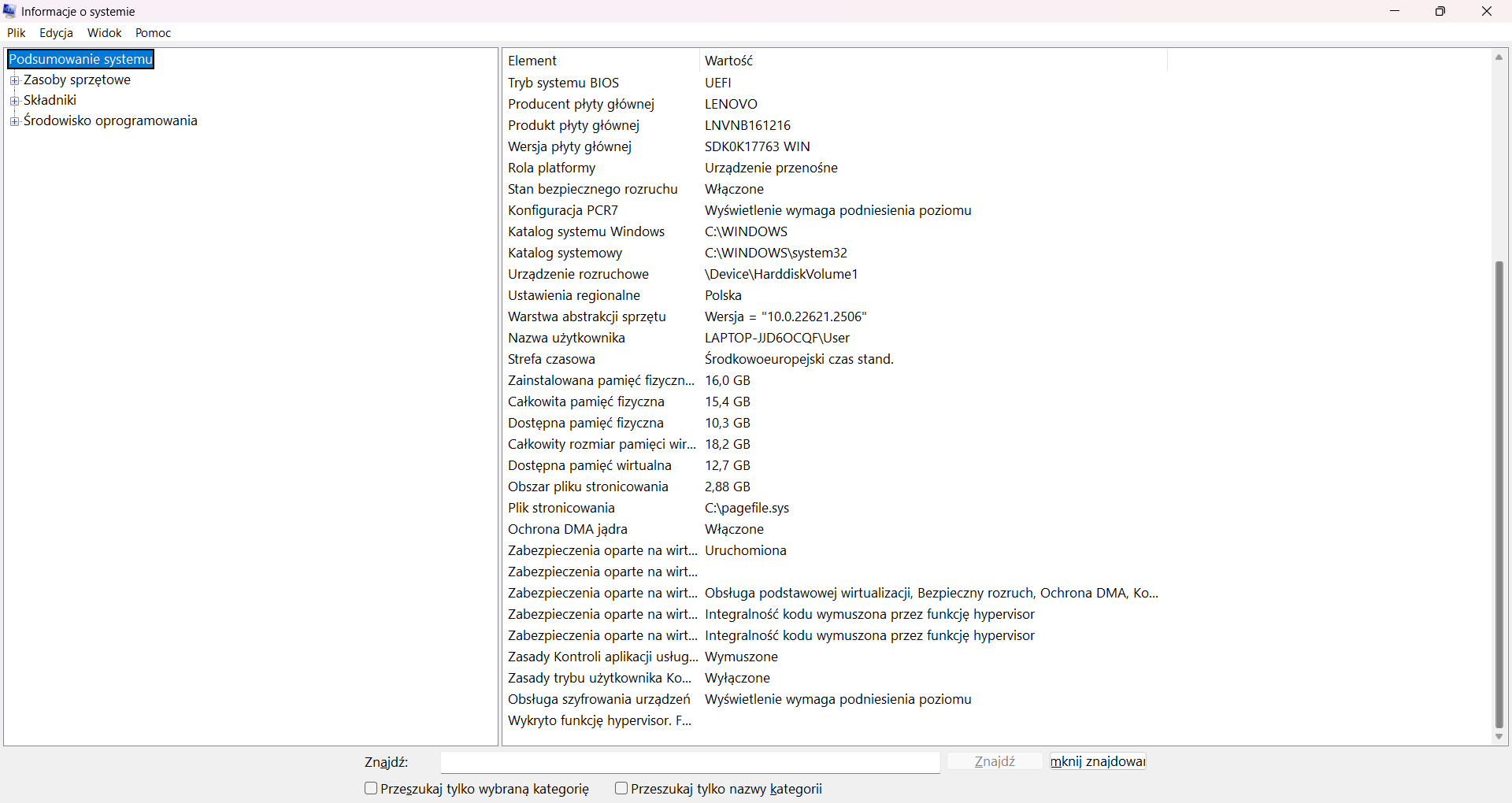
Task: Open the Pomoc menu
Action: click(x=154, y=33)
